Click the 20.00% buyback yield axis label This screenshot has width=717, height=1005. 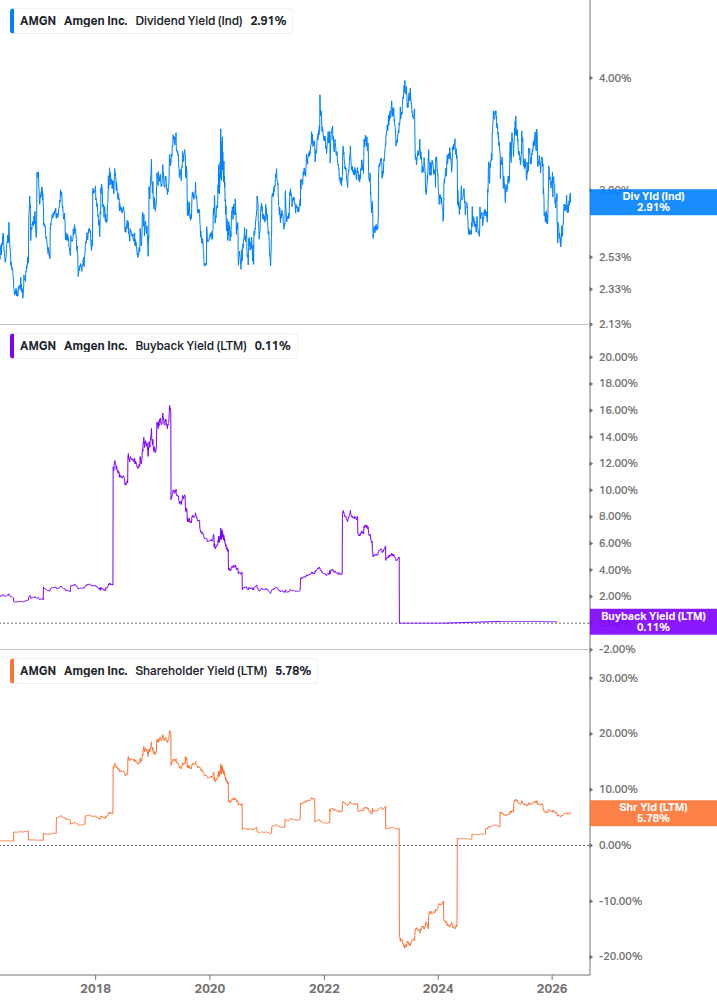[618, 357]
